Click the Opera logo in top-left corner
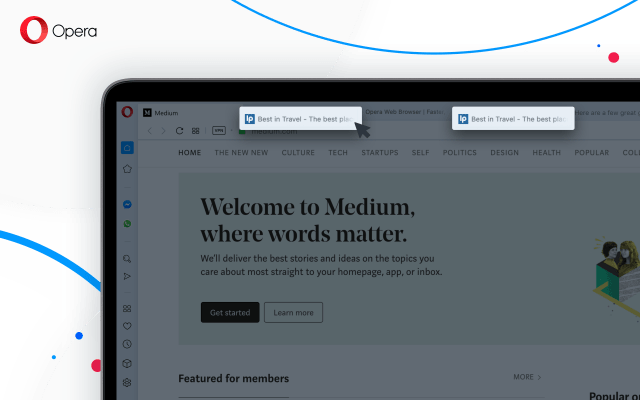Viewport: 640px width, 400px height. (58, 30)
